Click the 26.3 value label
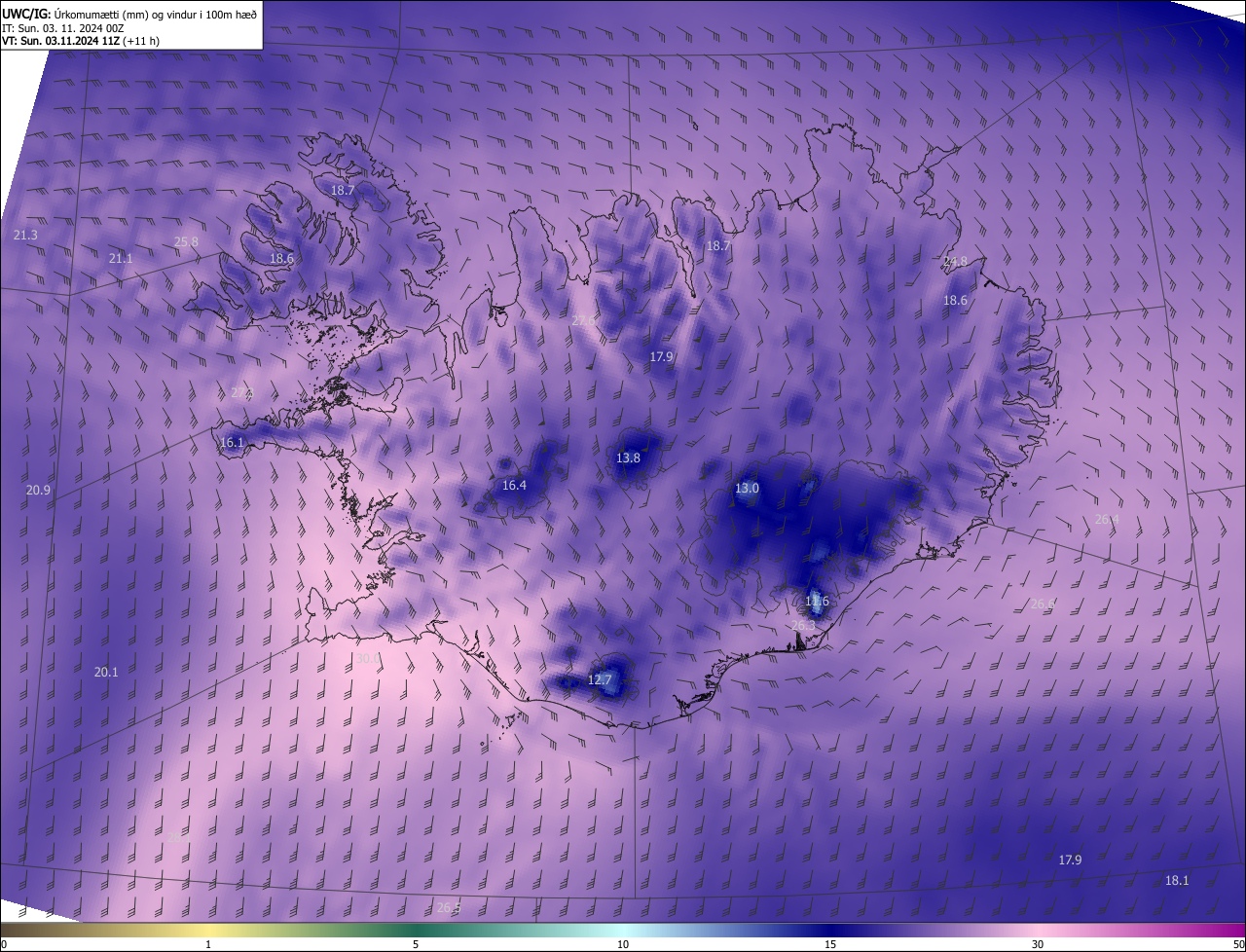 point(803,625)
